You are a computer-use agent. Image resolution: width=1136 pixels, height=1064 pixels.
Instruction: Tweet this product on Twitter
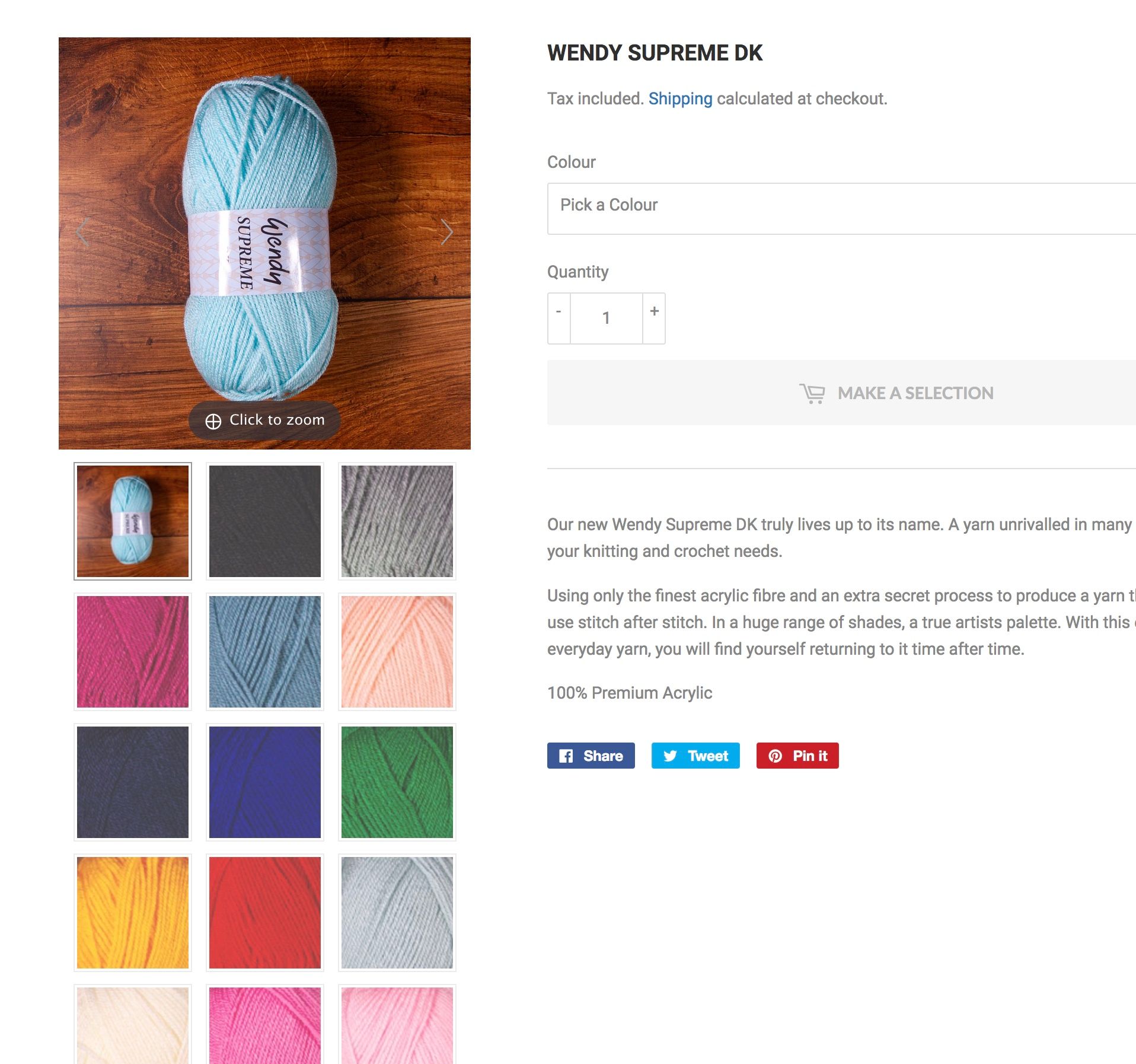695,756
